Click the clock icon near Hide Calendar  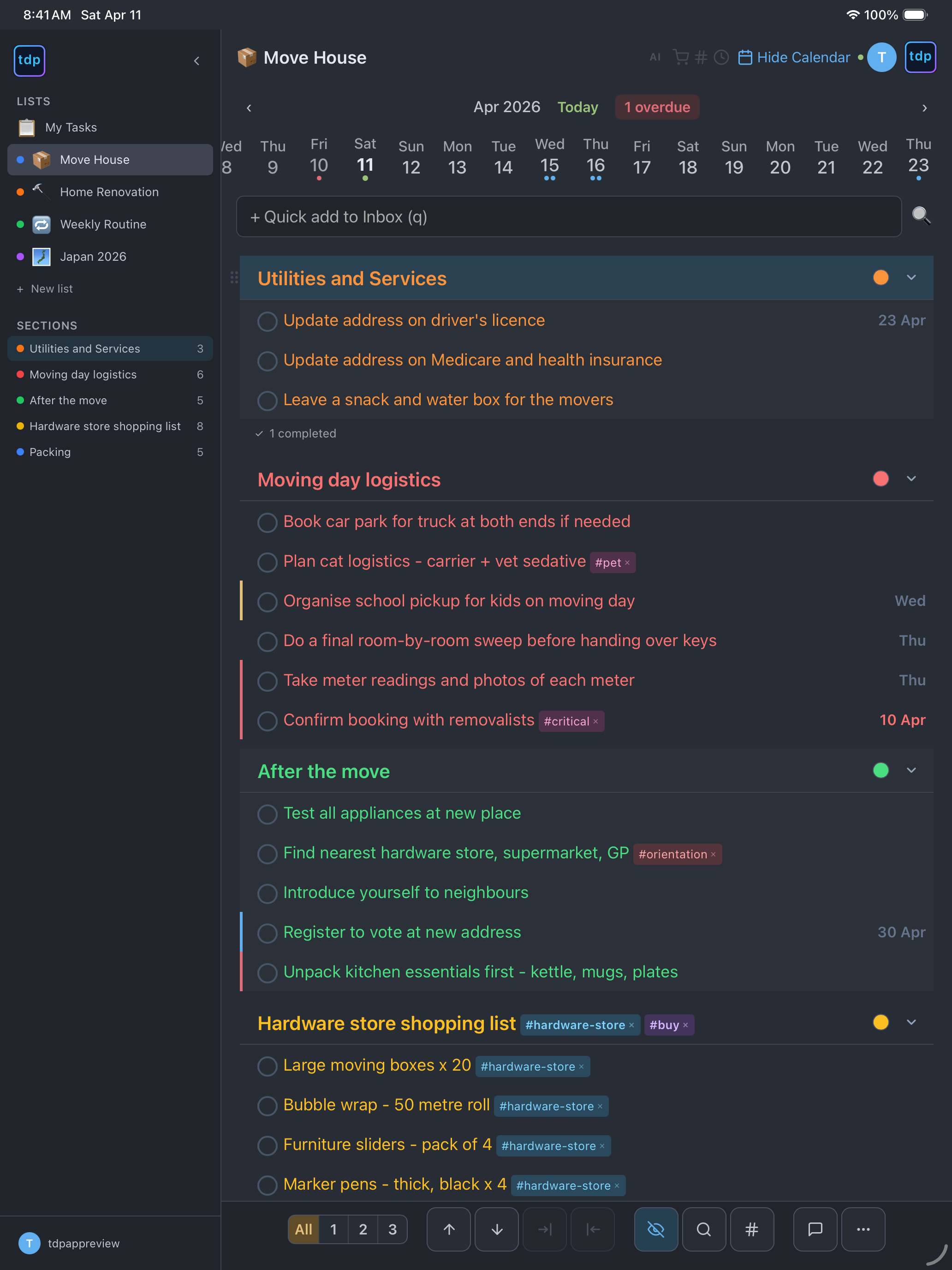(x=721, y=57)
